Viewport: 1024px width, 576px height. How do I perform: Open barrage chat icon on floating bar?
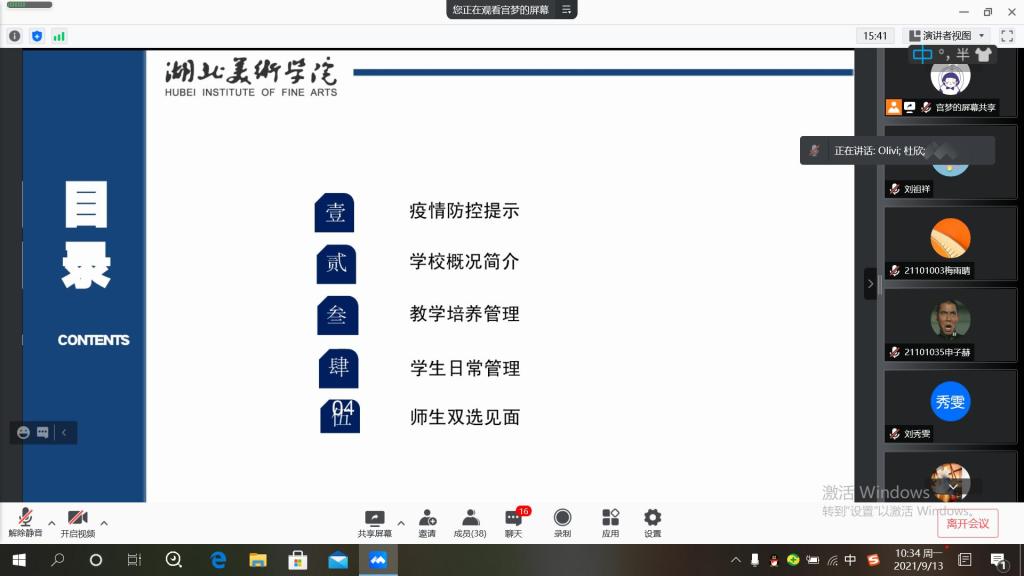[x=42, y=432]
